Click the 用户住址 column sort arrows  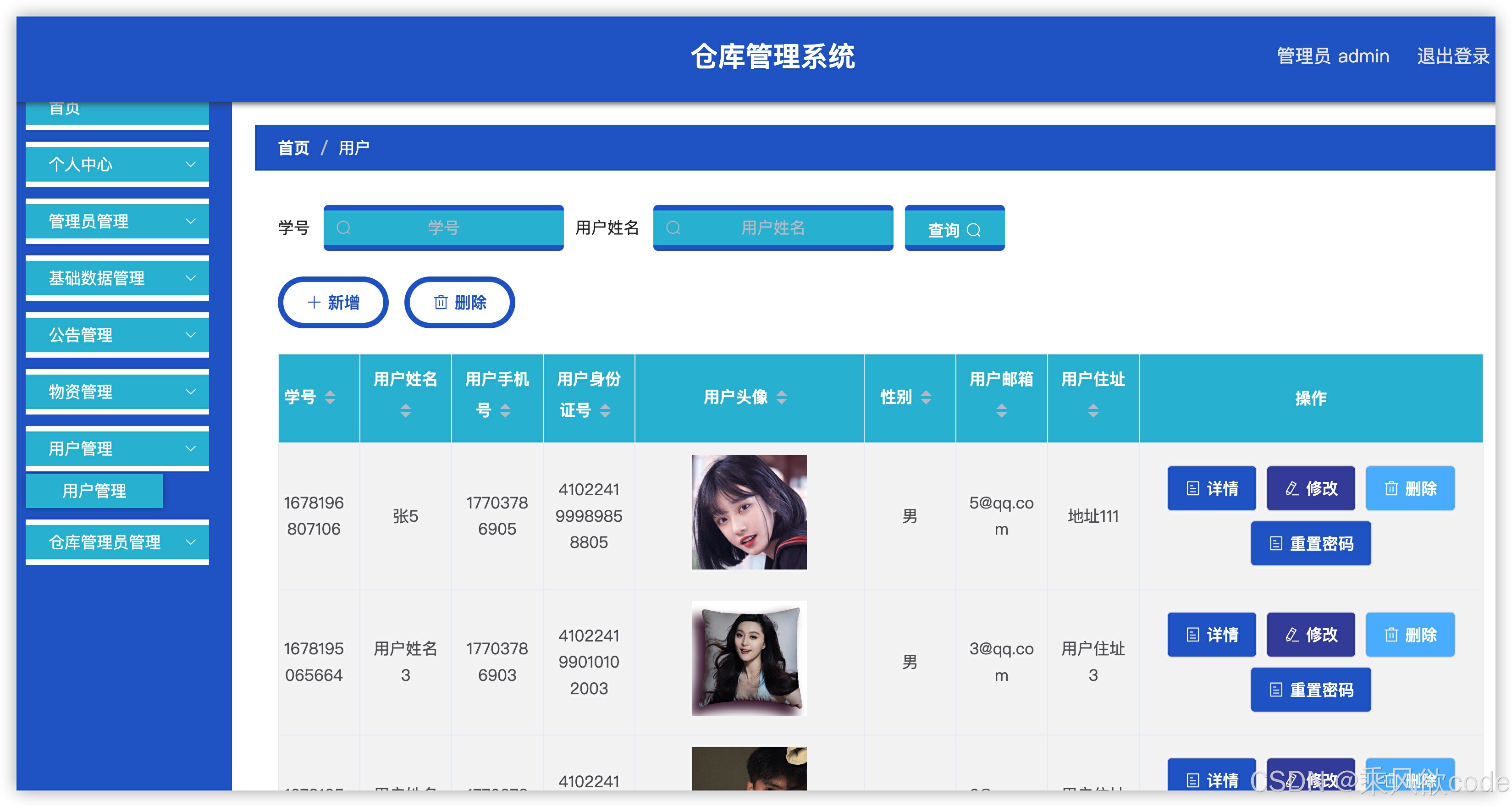(x=1093, y=410)
